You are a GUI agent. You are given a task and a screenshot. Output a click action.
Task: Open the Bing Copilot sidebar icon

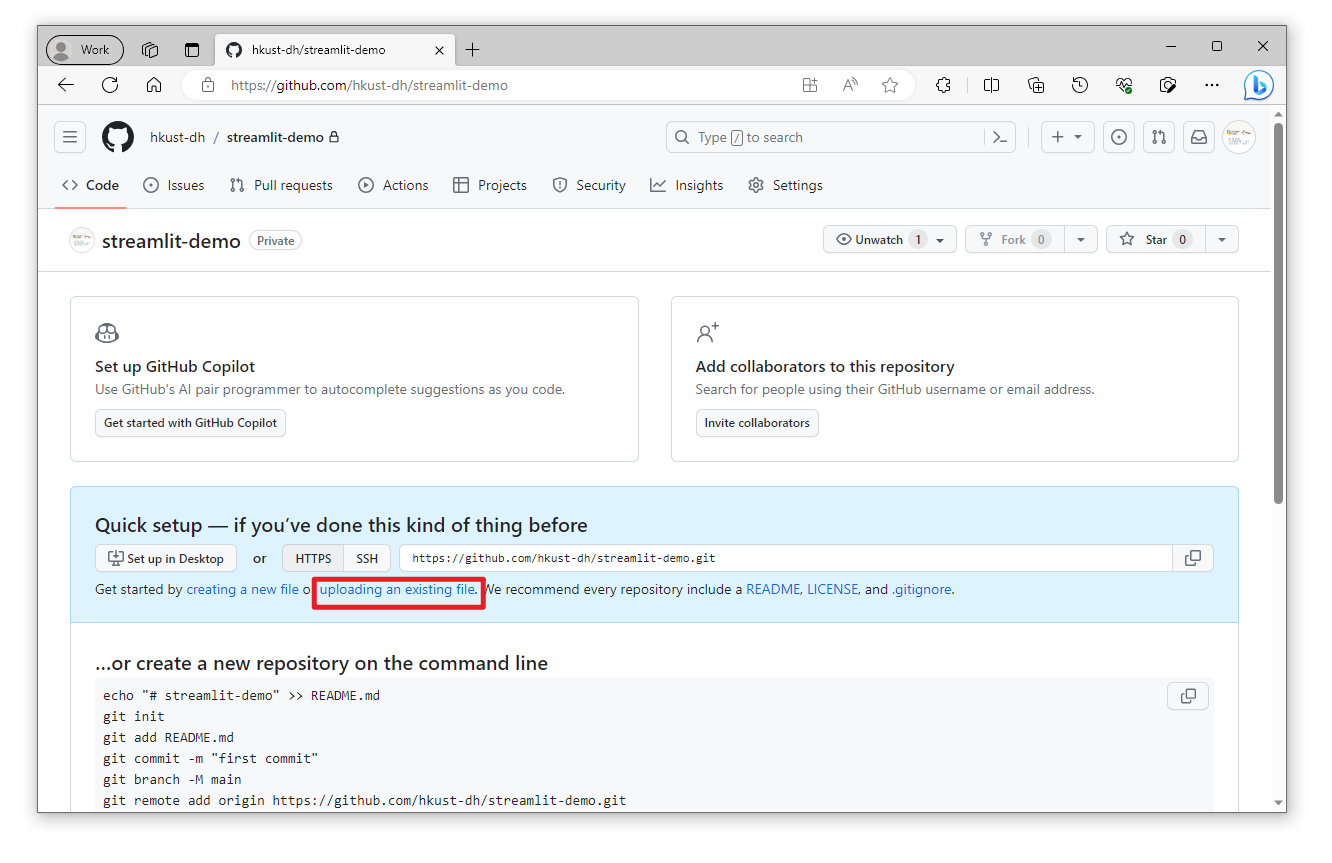1258,85
